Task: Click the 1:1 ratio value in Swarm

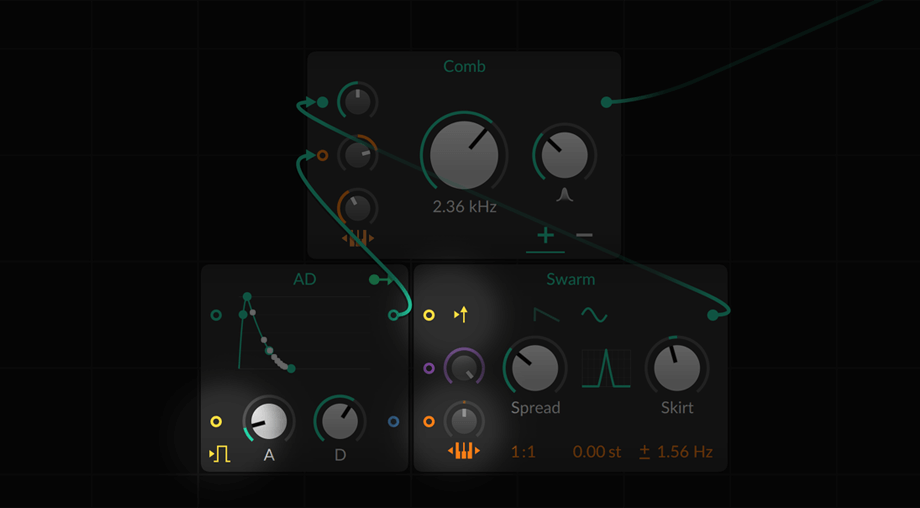Action: pos(523,452)
